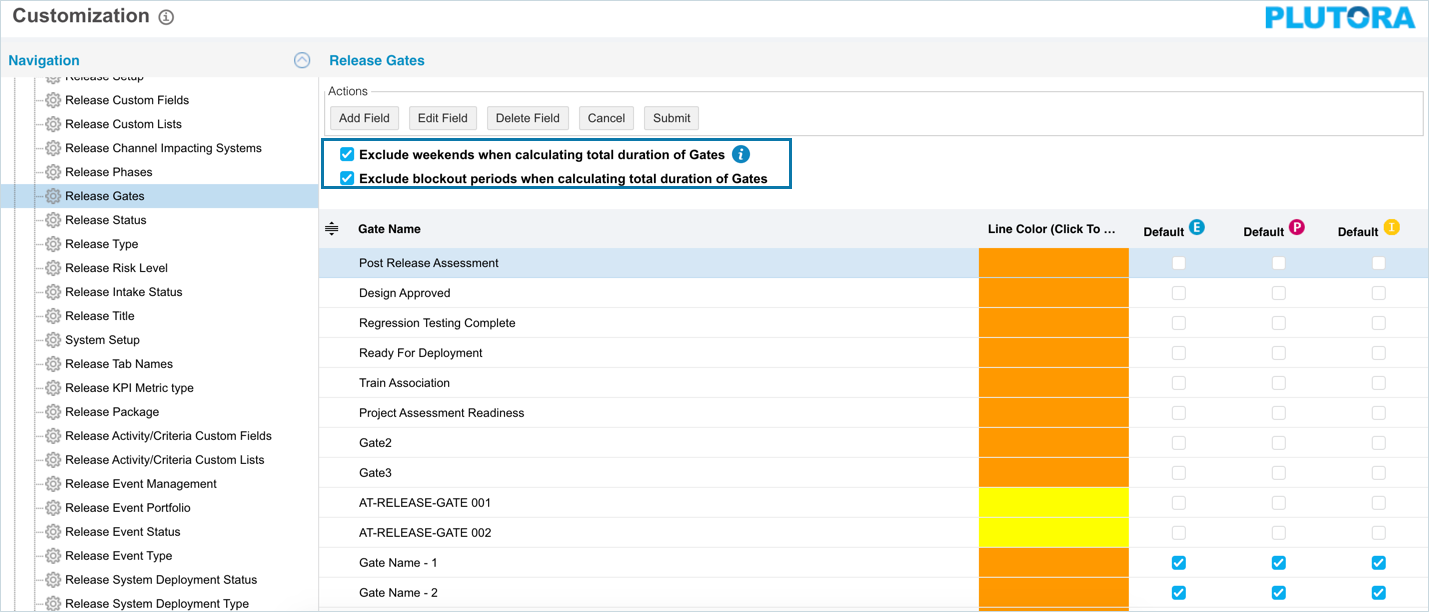
Task: Click the Add Field button
Action: 364,118
